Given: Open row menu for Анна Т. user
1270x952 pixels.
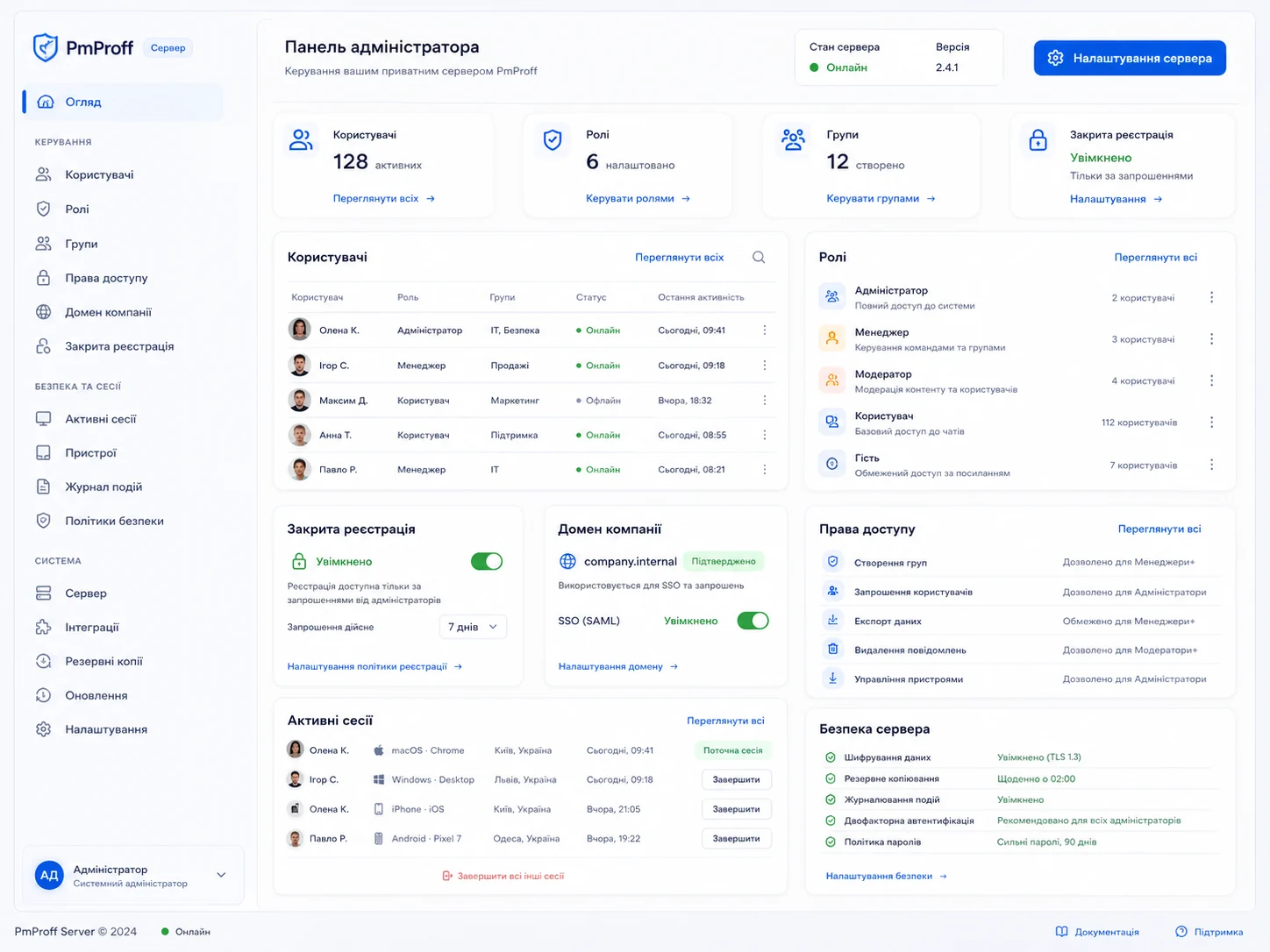Looking at the screenshot, I should pyautogui.click(x=765, y=435).
